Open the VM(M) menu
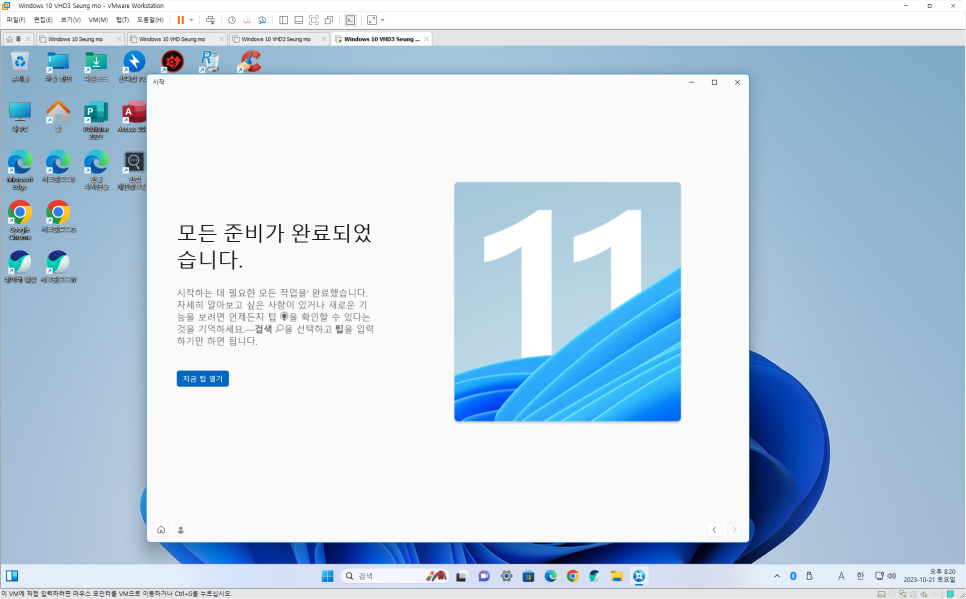The width and height of the screenshot is (966, 599). click(99, 20)
